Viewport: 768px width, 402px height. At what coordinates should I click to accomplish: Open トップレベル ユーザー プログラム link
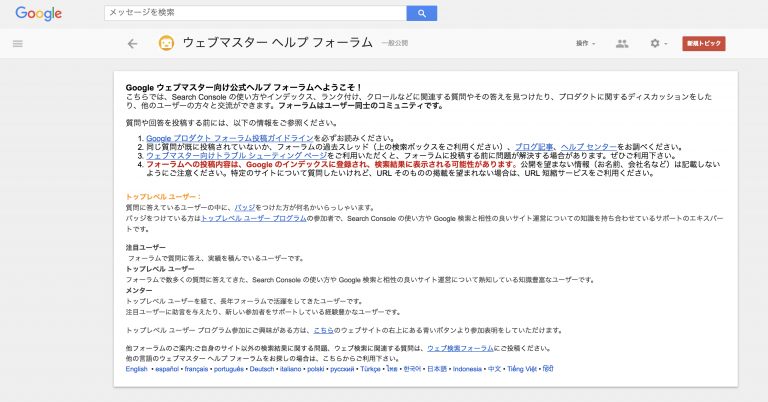(x=254, y=218)
